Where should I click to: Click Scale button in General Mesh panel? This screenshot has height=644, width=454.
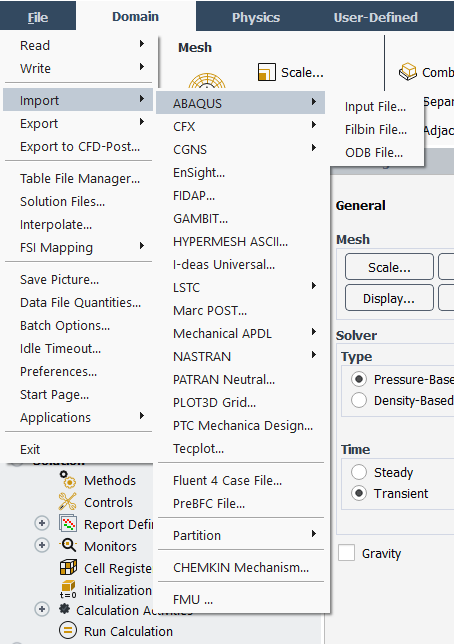coord(389,267)
